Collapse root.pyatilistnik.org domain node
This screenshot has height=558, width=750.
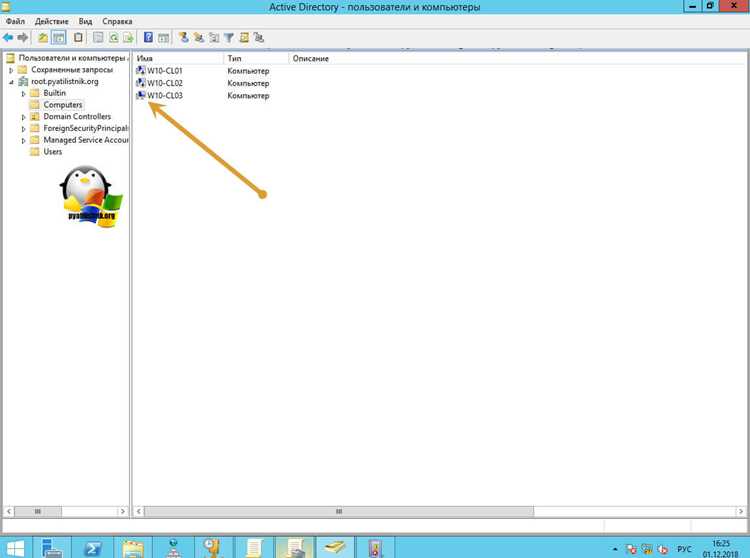(11, 82)
